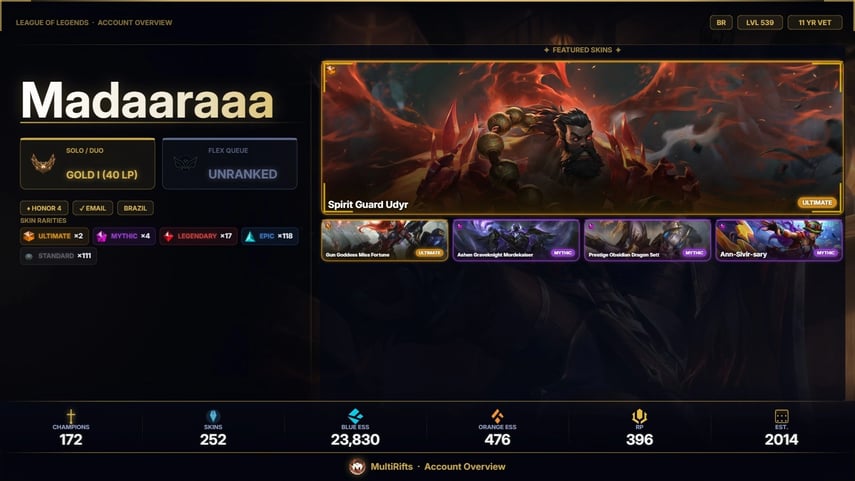This screenshot has width=855, height=481.
Task: Select the Legendary ×17 rarity badge
Action: [x=198, y=236]
